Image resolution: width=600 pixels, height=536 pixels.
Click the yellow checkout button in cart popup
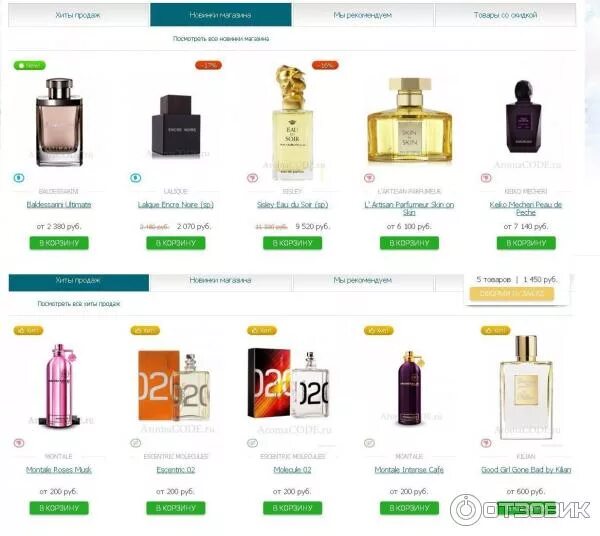coord(512,293)
